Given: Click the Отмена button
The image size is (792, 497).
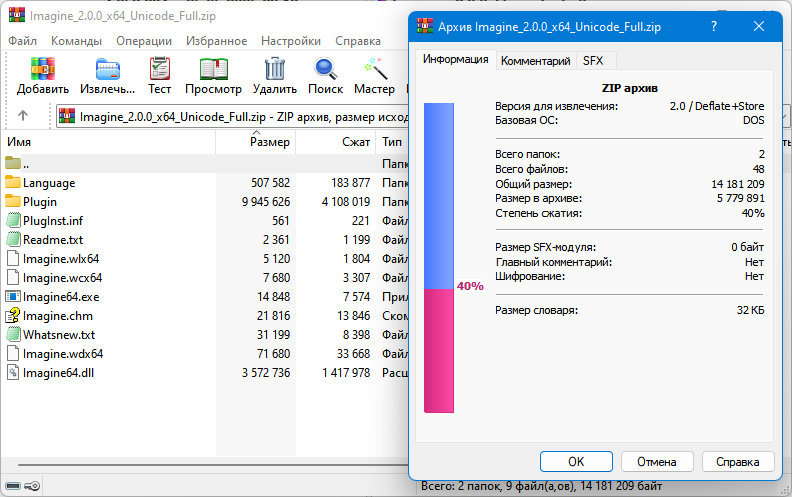Looking at the screenshot, I should (656, 461).
